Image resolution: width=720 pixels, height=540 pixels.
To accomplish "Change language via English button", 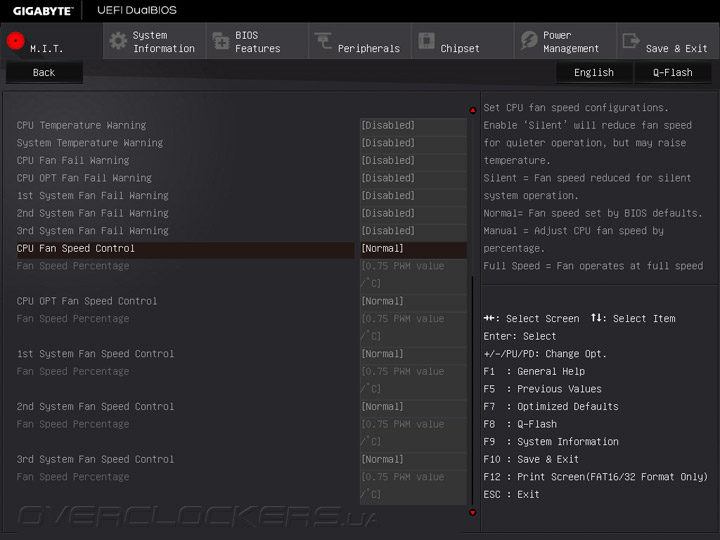I will point(594,73).
